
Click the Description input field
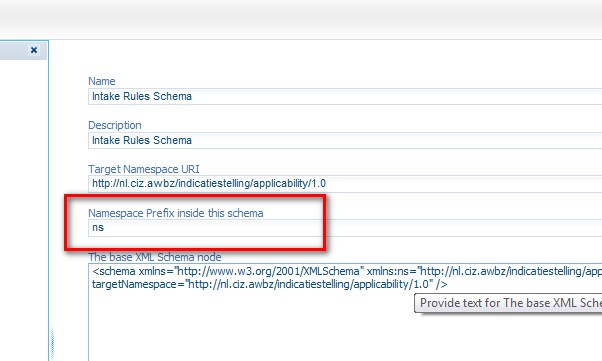pyautogui.click(x=345, y=141)
